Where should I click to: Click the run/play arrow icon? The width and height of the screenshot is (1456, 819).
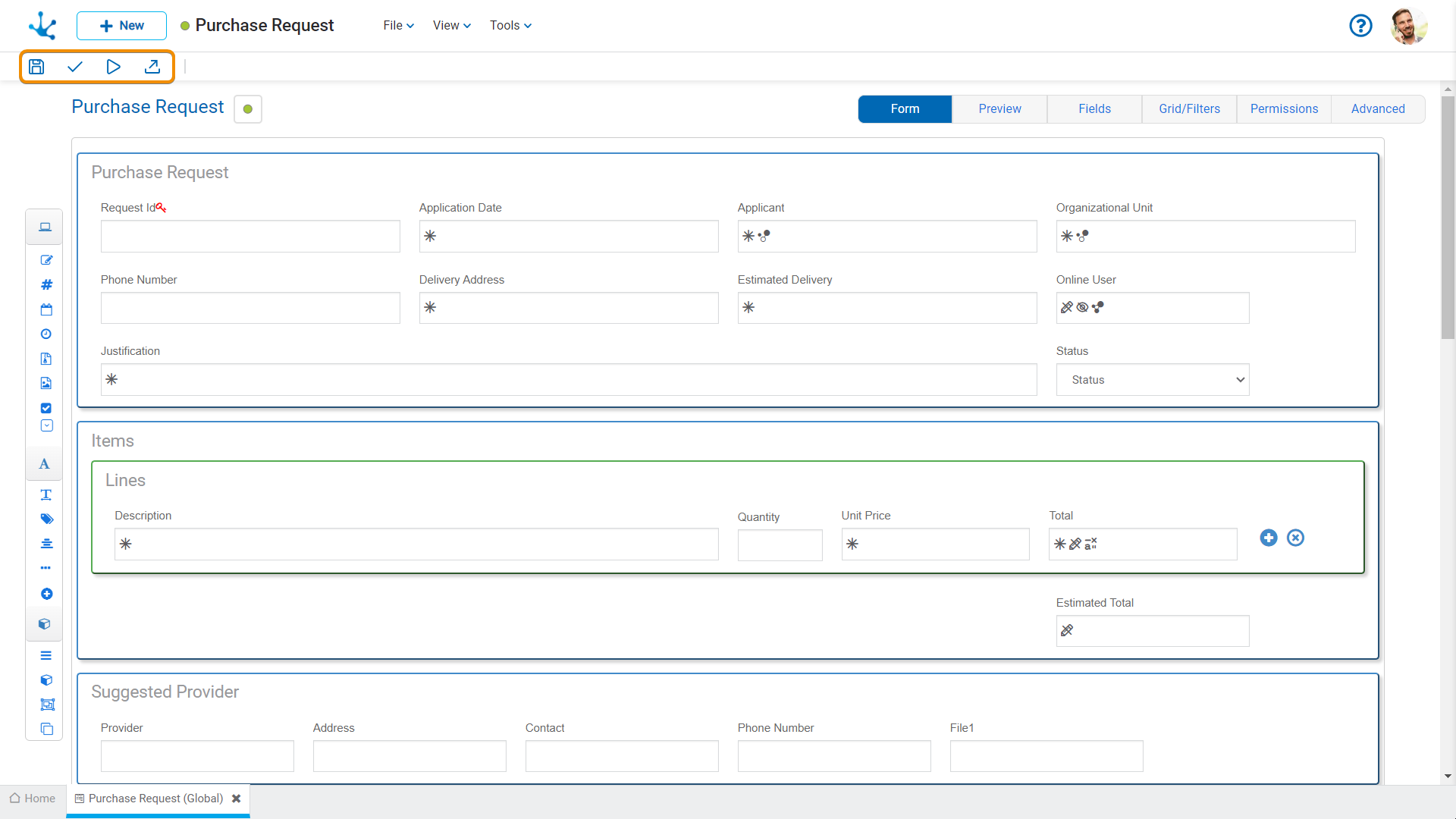pos(113,67)
